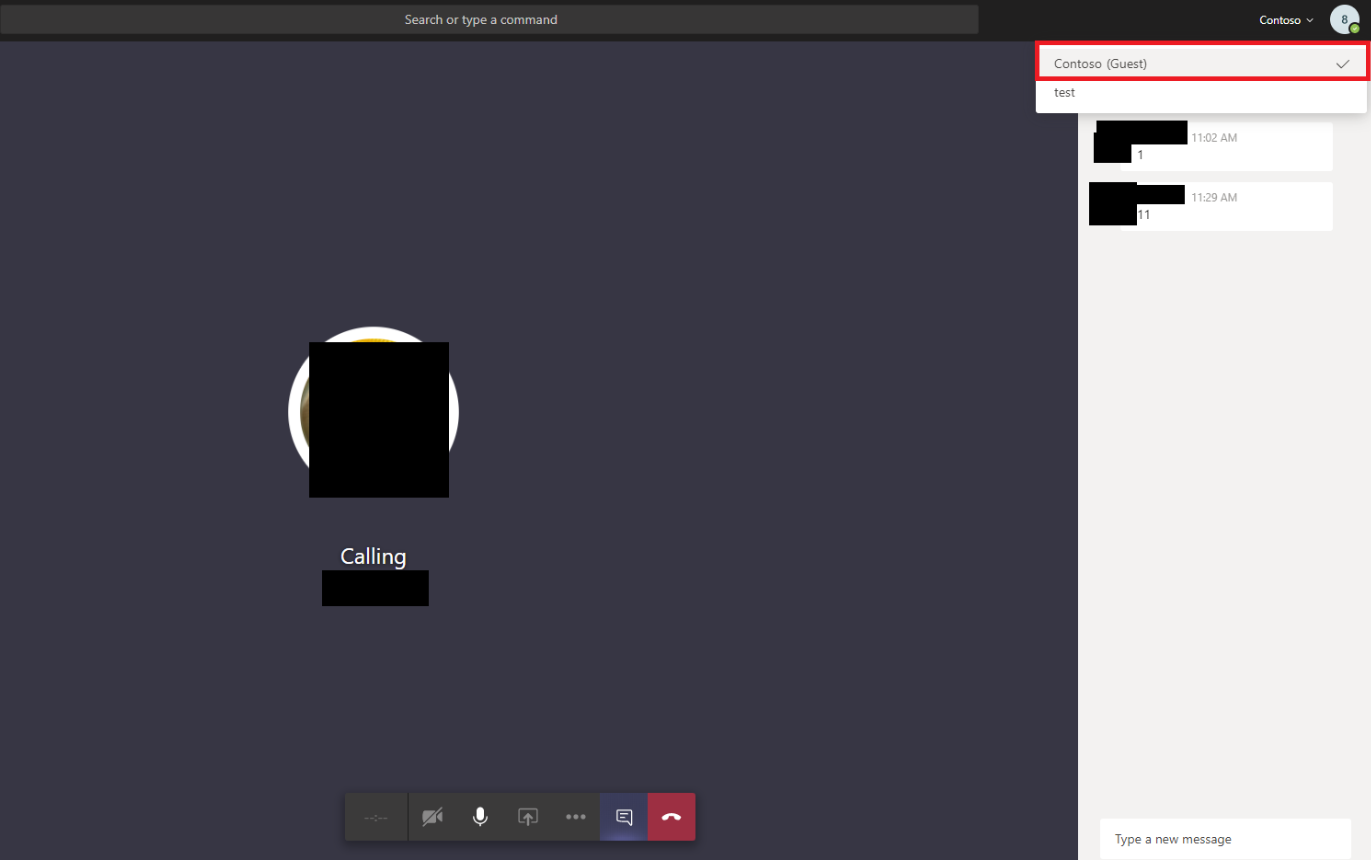Screen dimensions: 1372x861
Task: Toggle the conversation chat panel
Action: click(624, 817)
